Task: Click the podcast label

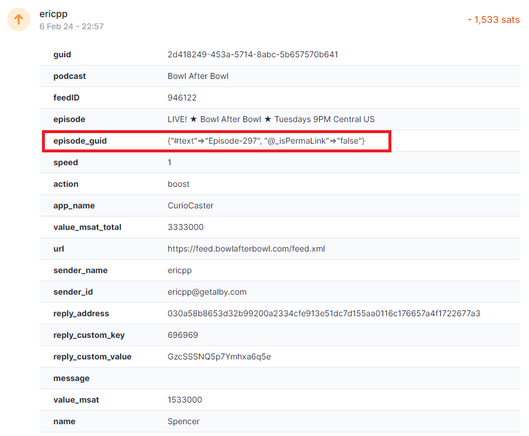Action: (69, 76)
